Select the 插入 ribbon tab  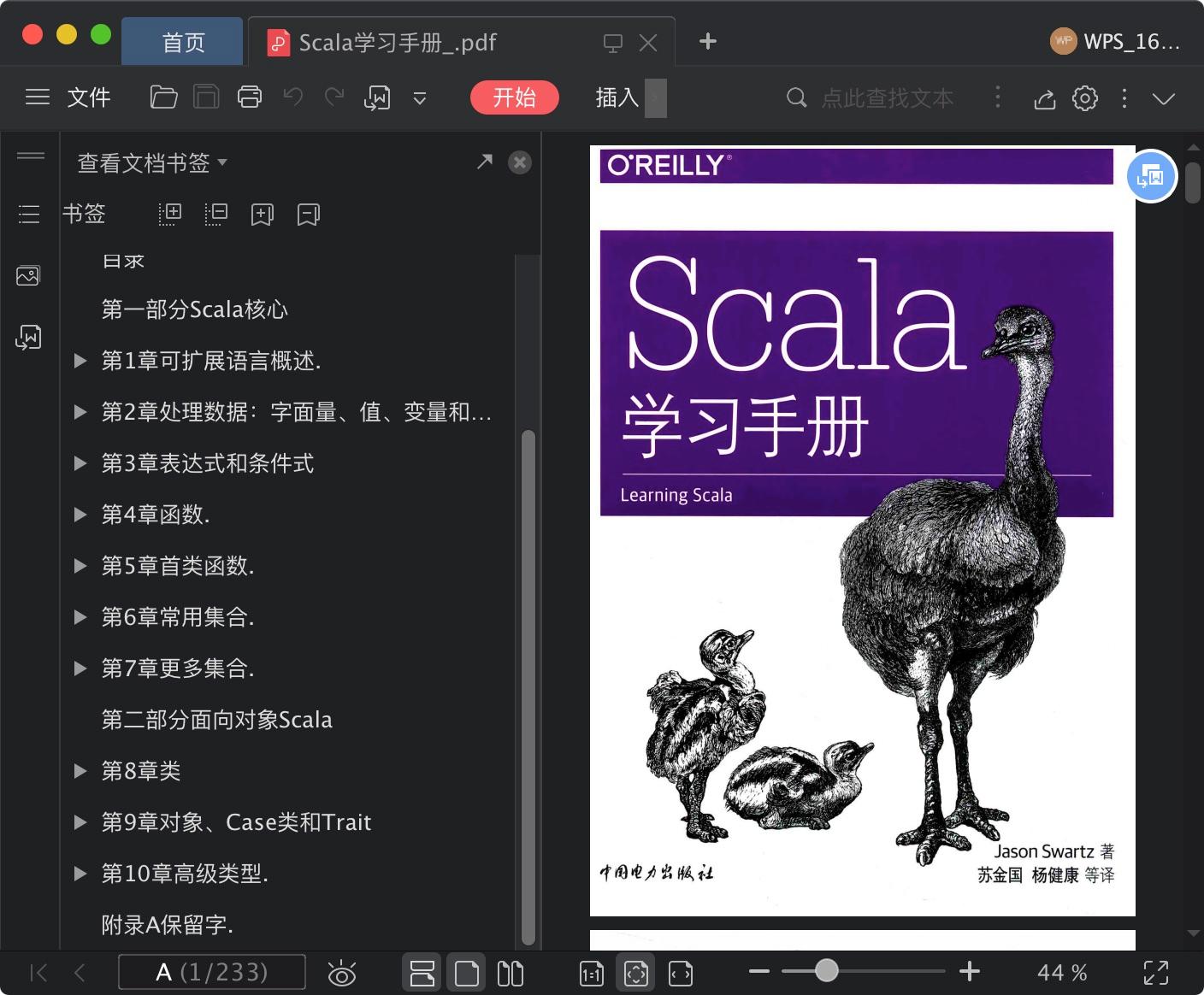(x=617, y=97)
